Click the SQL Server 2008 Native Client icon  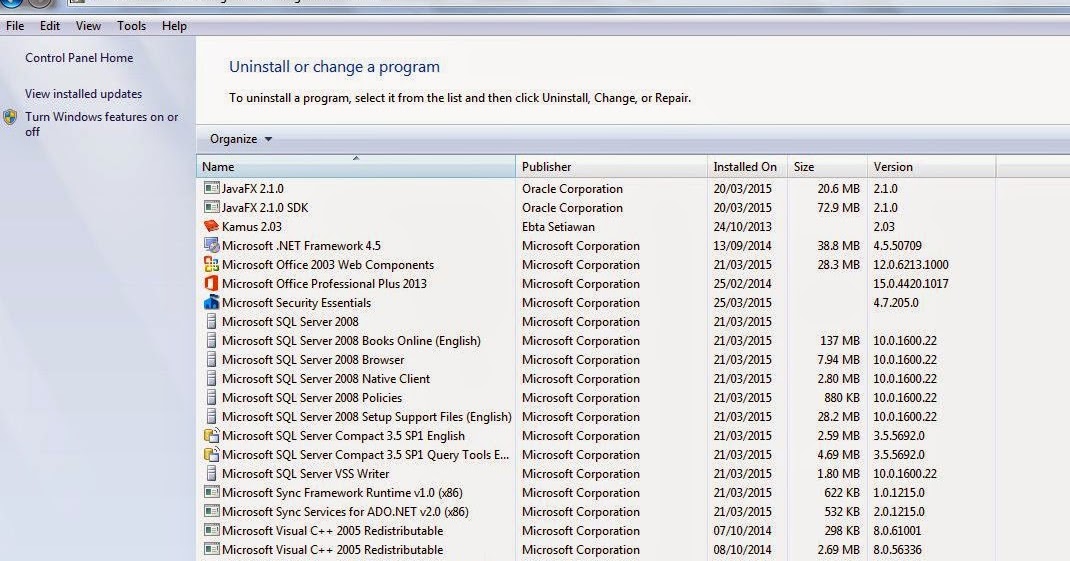[x=212, y=379]
